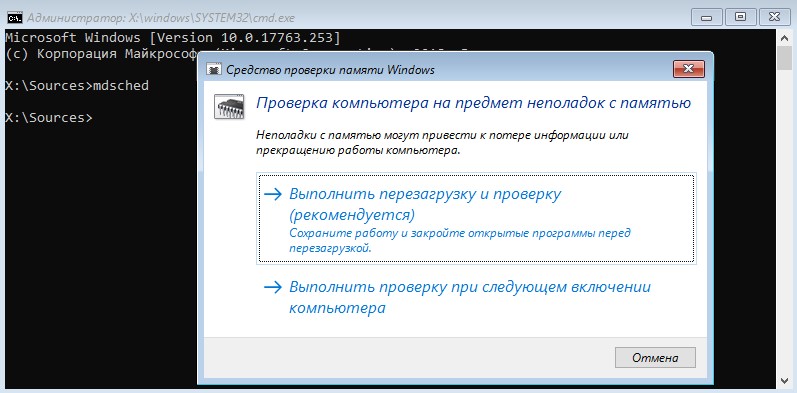Click the cmd vertical scrollbar thumb
The width and height of the screenshot is (797, 393).
click(x=785, y=58)
